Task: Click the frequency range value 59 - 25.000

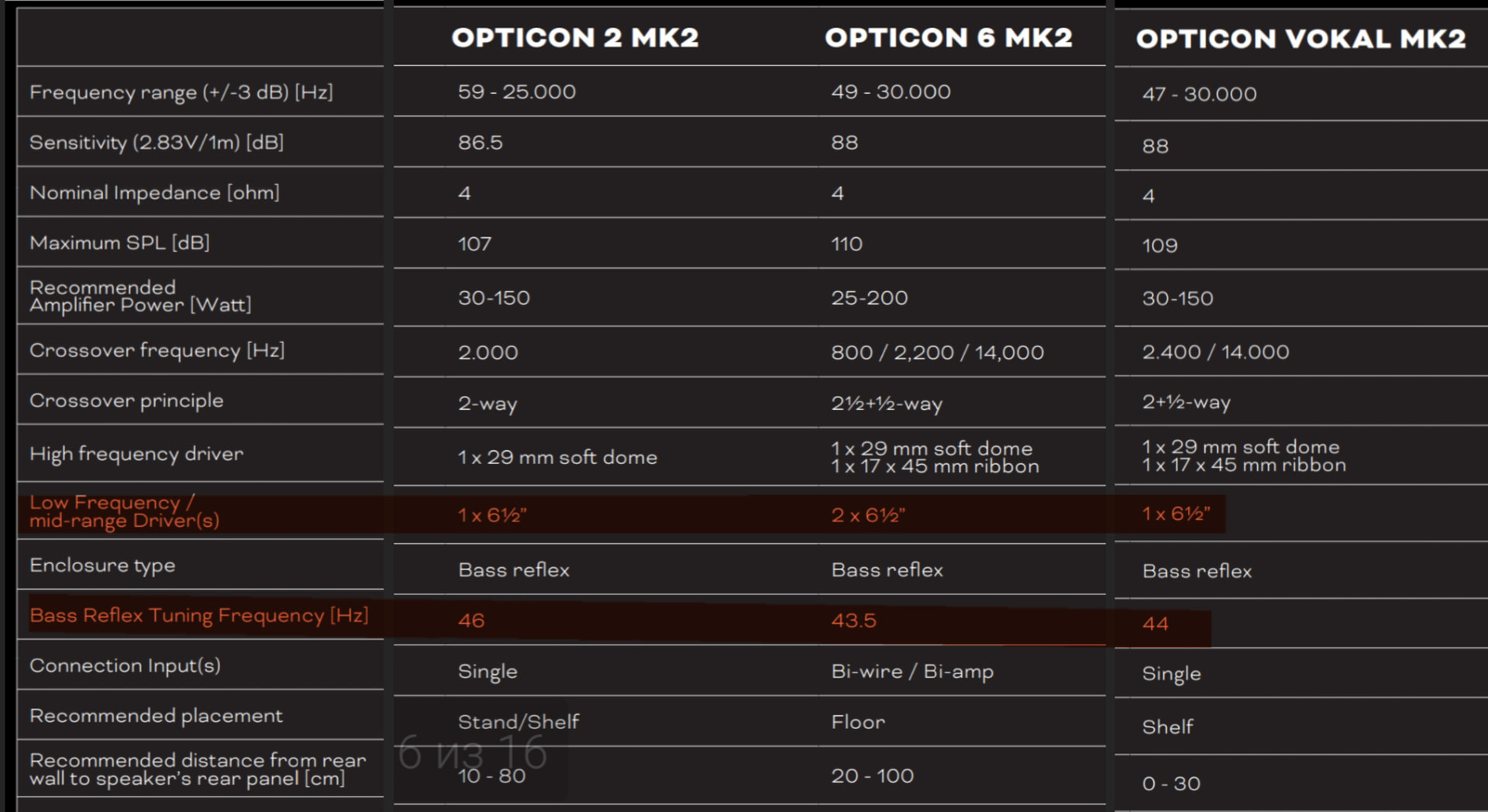Action: [x=516, y=92]
